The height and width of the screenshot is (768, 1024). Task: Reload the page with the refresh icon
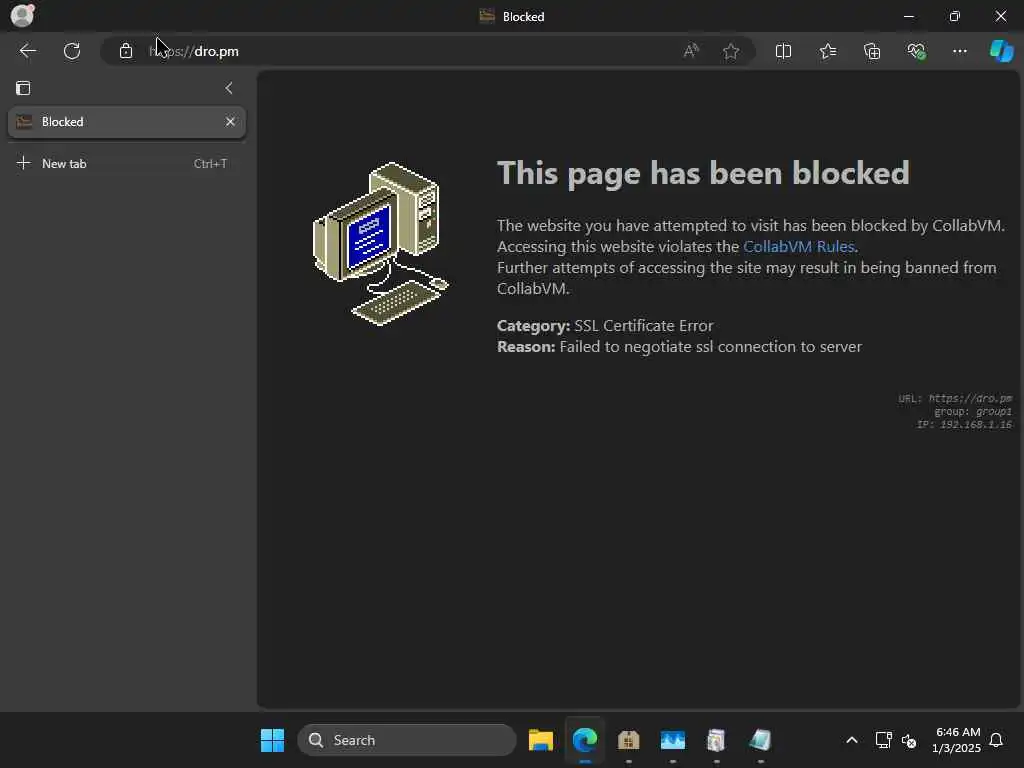[x=72, y=51]
